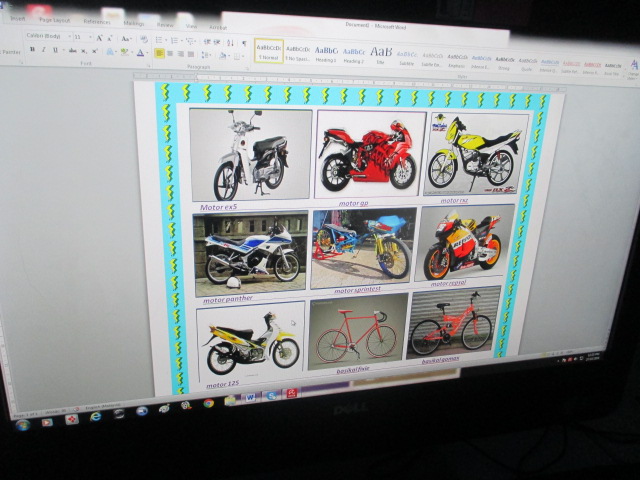Click the Sort icon

pyautogui.click(x=231, y=42)
